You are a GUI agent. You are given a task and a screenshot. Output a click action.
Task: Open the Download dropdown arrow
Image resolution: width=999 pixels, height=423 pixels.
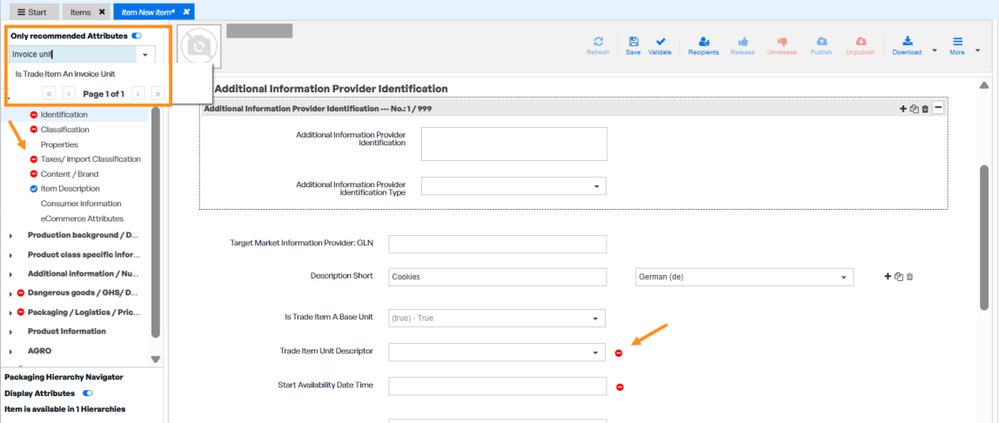pyautogui.click(x=935, y=50)
